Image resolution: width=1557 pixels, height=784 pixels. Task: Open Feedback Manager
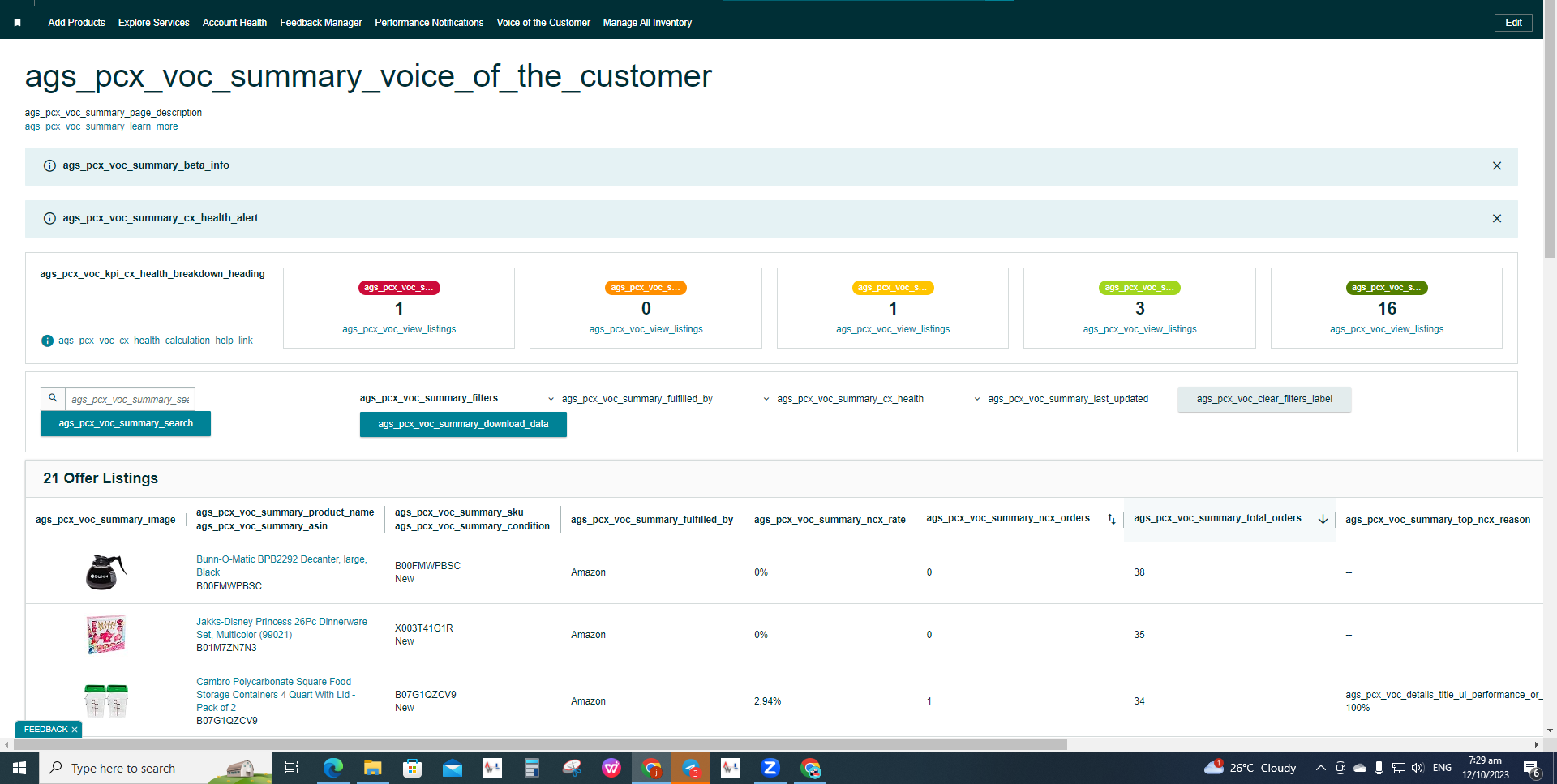click(x=321, y=23)
